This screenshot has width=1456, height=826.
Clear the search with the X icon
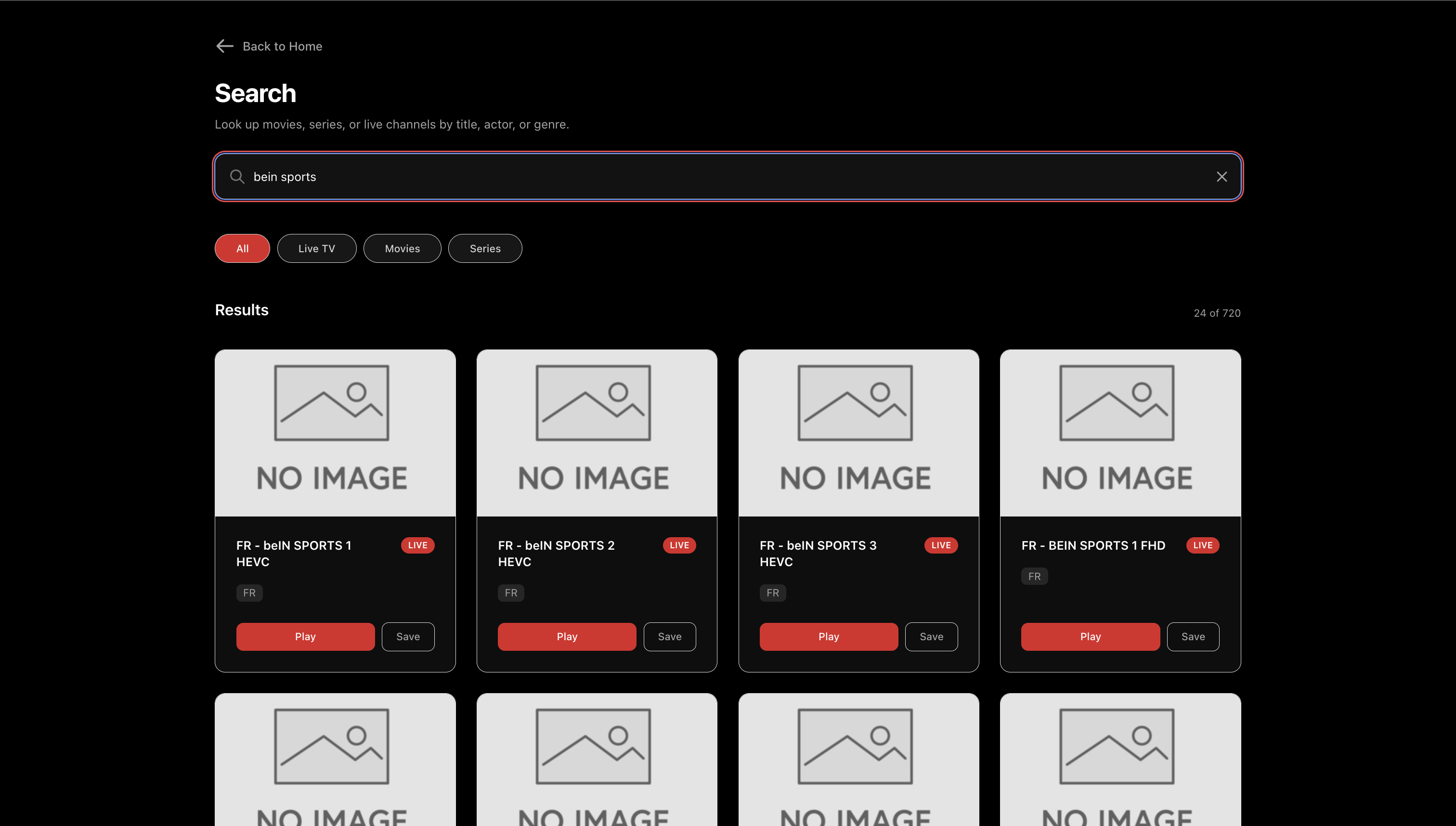[1221, 177]
